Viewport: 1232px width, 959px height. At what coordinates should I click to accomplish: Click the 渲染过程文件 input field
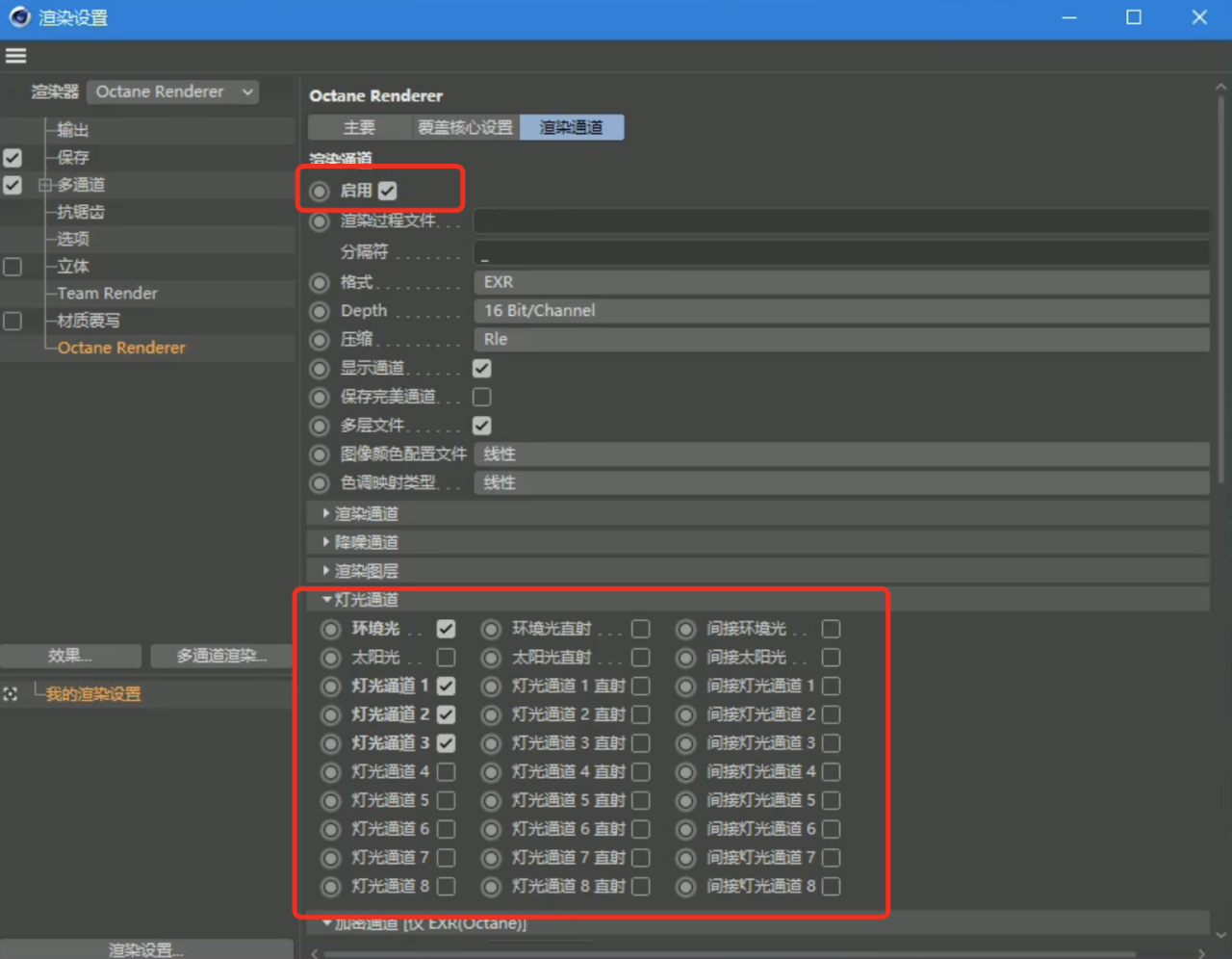pos(841,221)
